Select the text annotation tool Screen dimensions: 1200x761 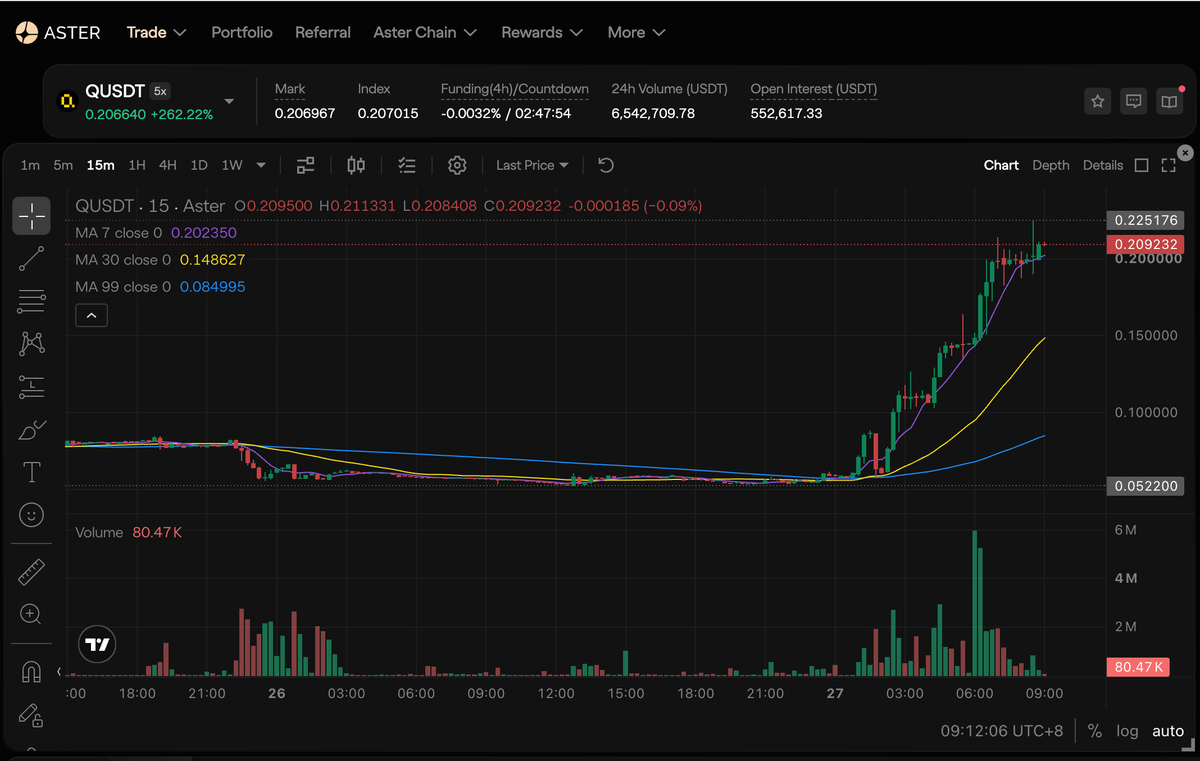(31, 472)
